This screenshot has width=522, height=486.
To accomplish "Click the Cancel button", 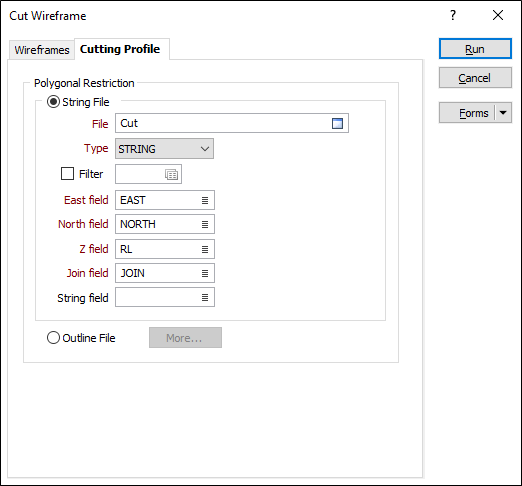I will [475, 78].
